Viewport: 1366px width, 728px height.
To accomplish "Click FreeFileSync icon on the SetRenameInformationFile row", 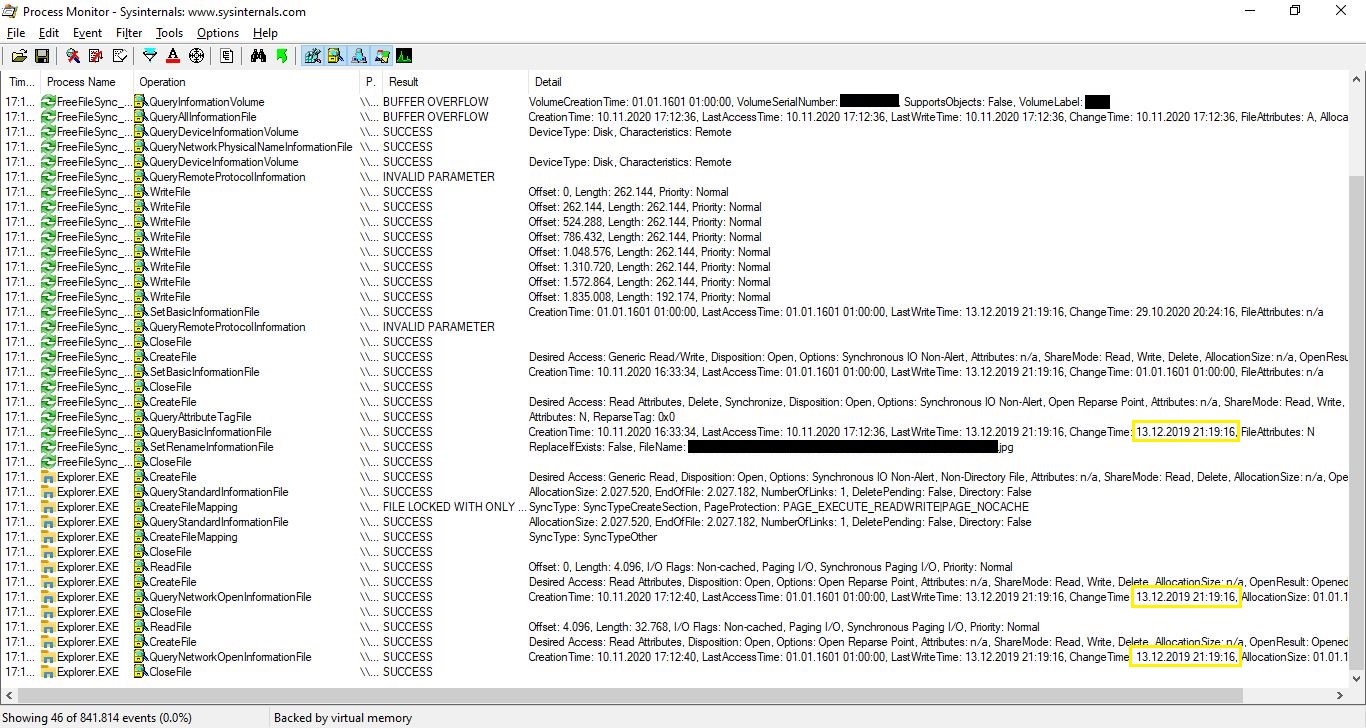I will pyautogui.click(x=48, y=447).
